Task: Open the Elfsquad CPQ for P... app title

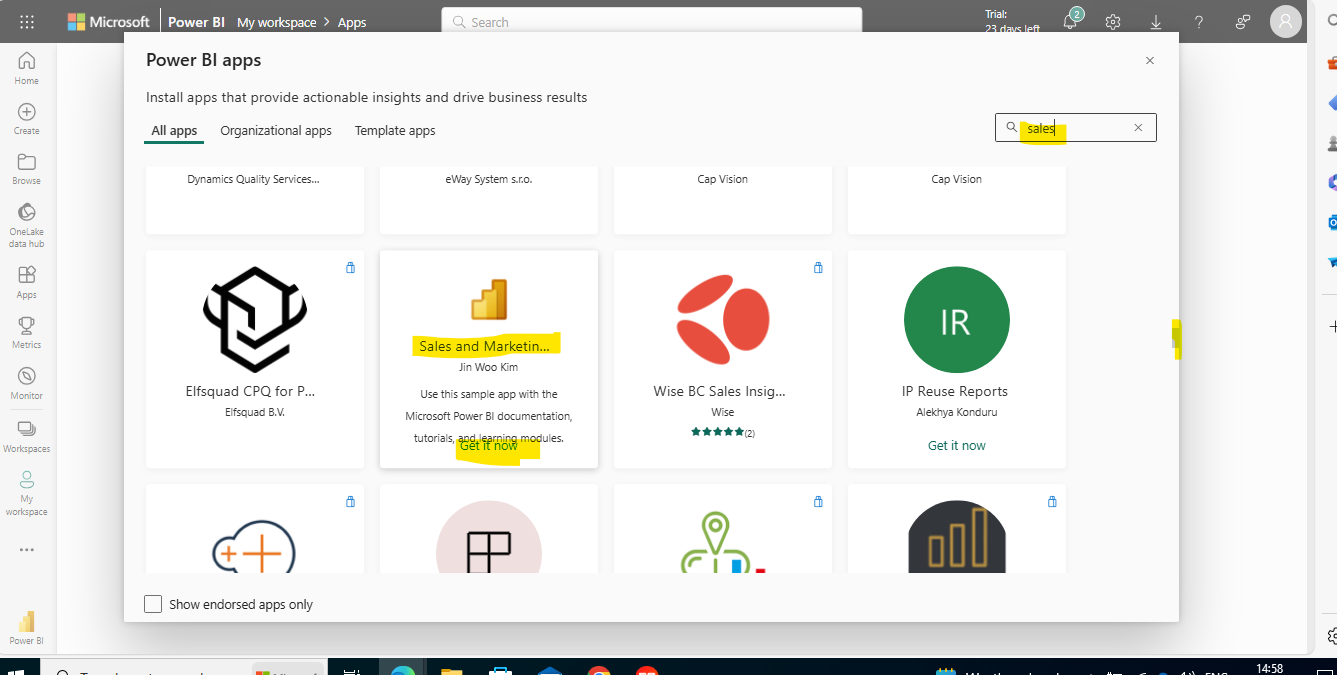Action: tap(251, 391)
